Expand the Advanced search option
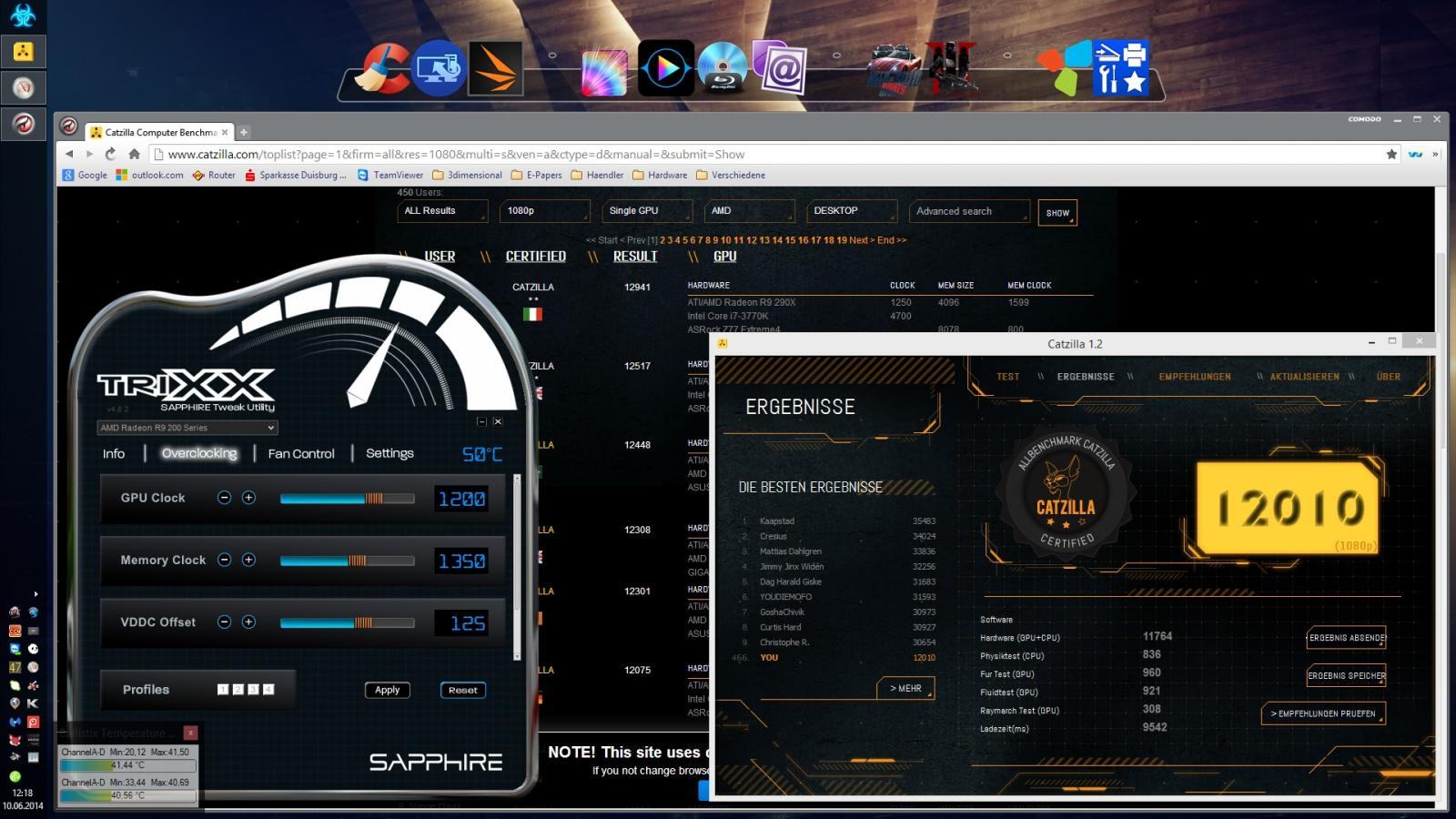 click(970, 211)
